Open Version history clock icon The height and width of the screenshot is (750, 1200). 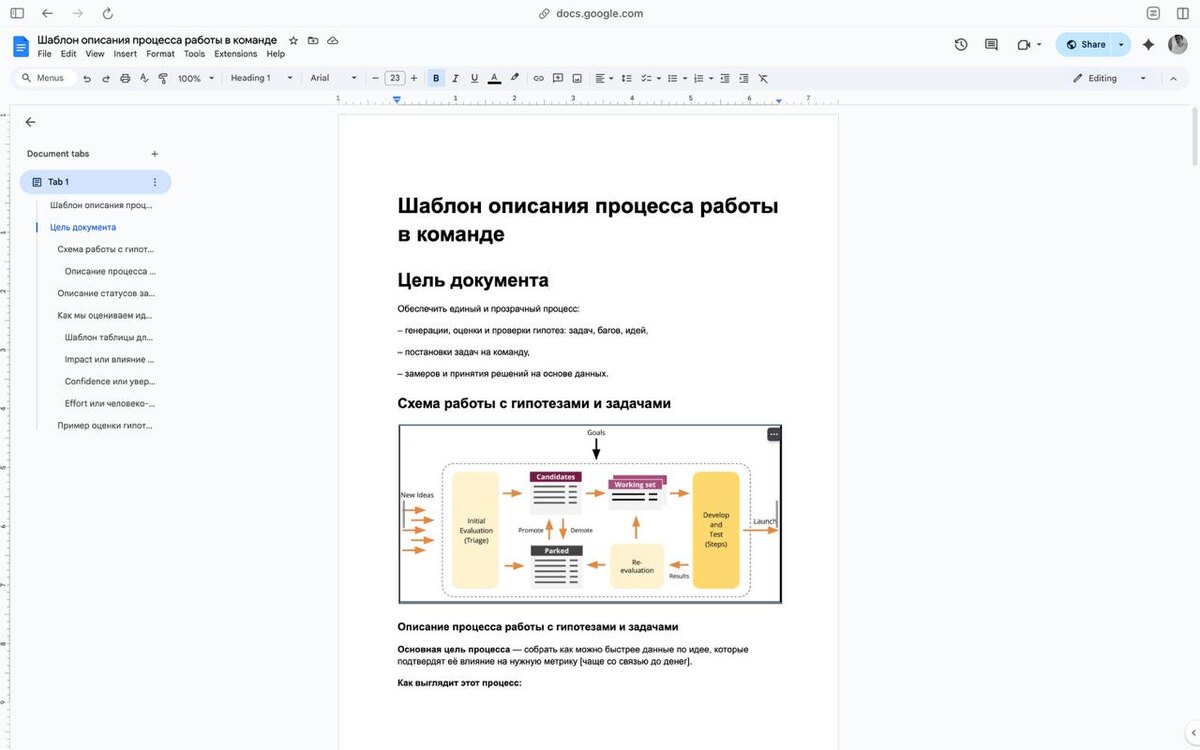coord(961,44)
